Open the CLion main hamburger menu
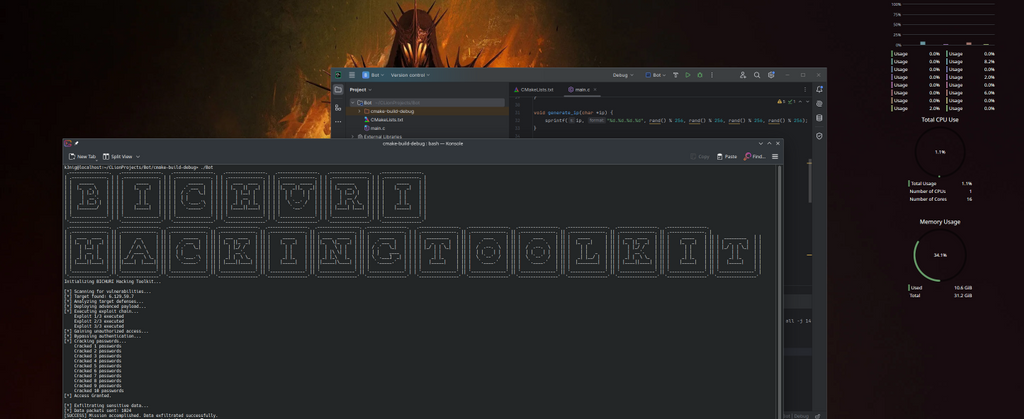1024x419 pixels. (x=352, y=75)
